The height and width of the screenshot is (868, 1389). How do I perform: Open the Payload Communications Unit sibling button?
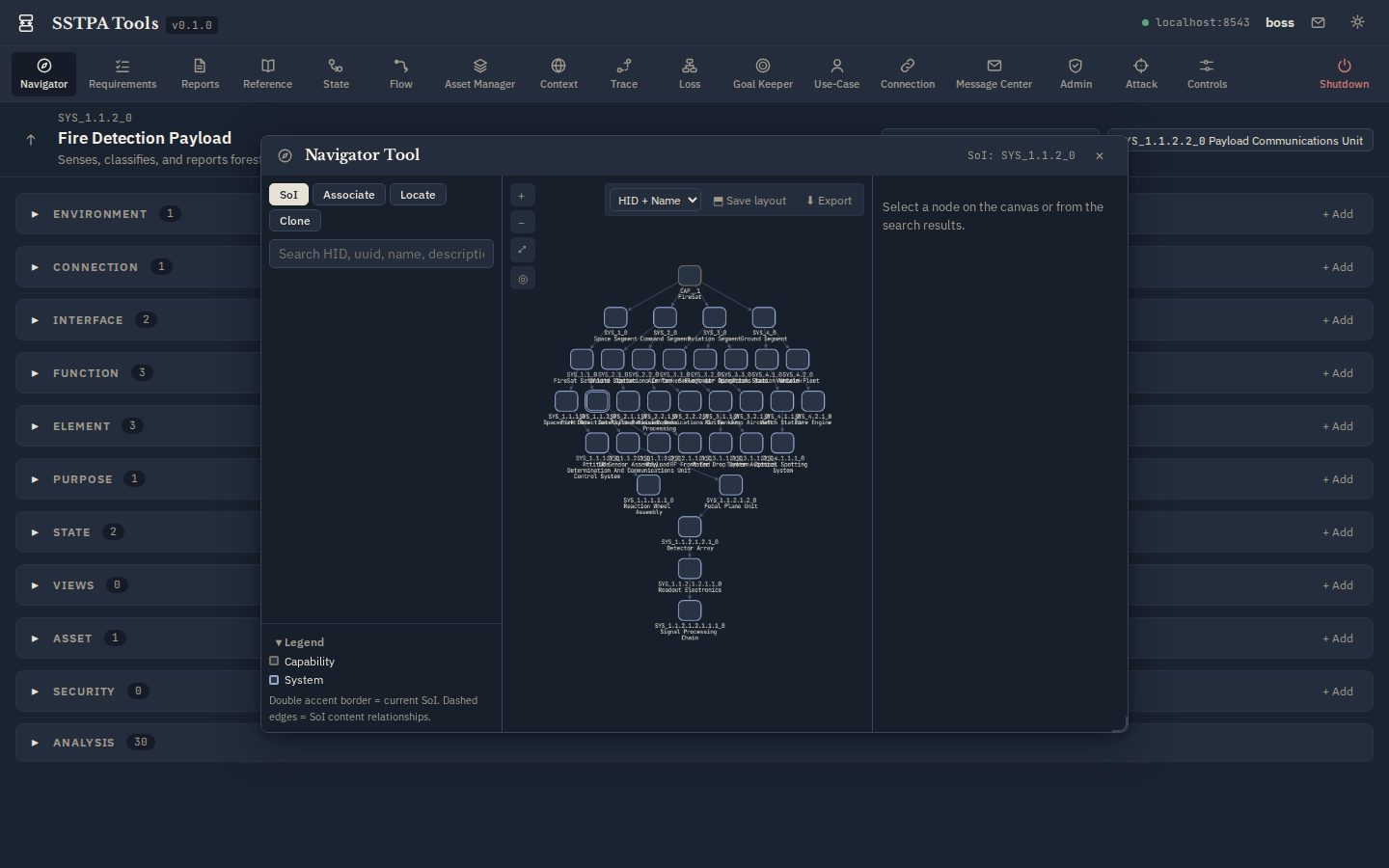(x=1240, y=141)
